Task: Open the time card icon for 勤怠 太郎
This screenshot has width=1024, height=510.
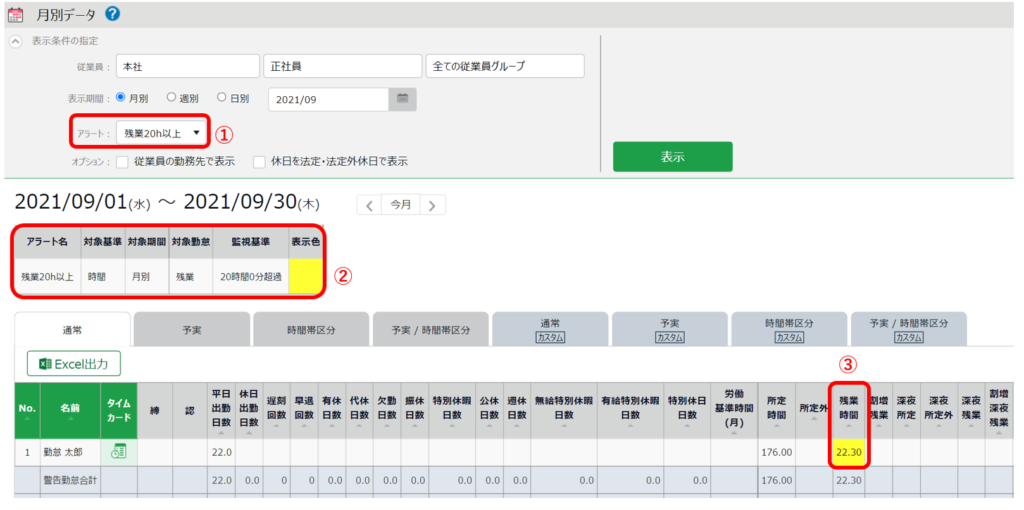Action: (118, 451)
